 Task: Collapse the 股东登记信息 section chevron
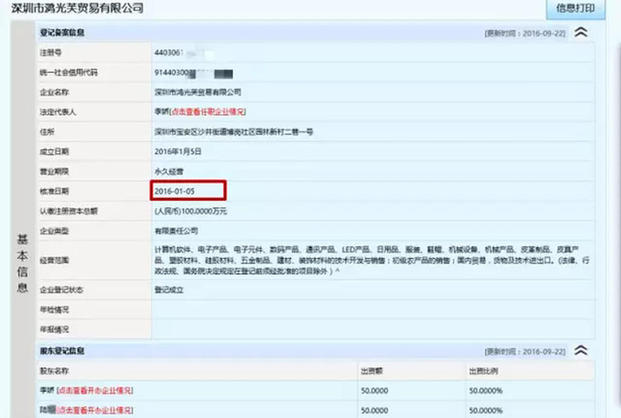580,351
